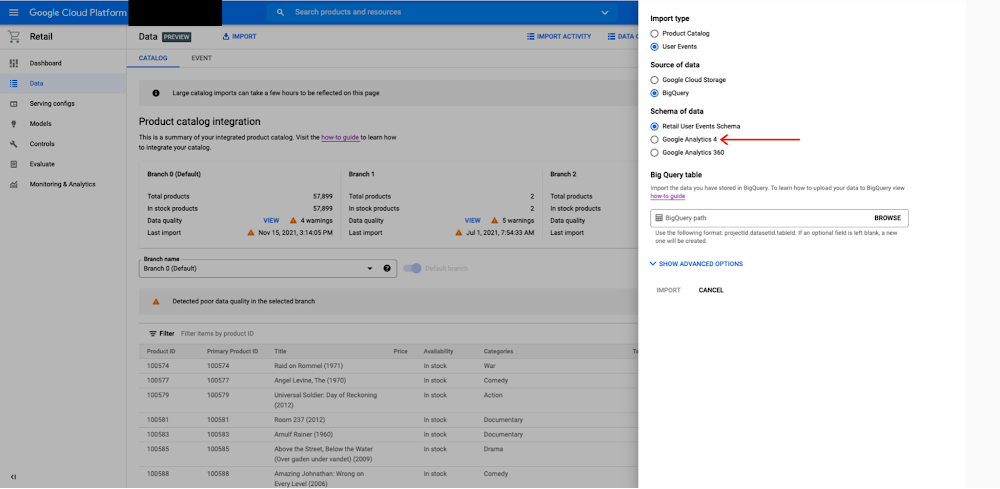1000x489 pixels.
Task: Click the Google Cloud Platform logo text
Action: coord(78,13)
